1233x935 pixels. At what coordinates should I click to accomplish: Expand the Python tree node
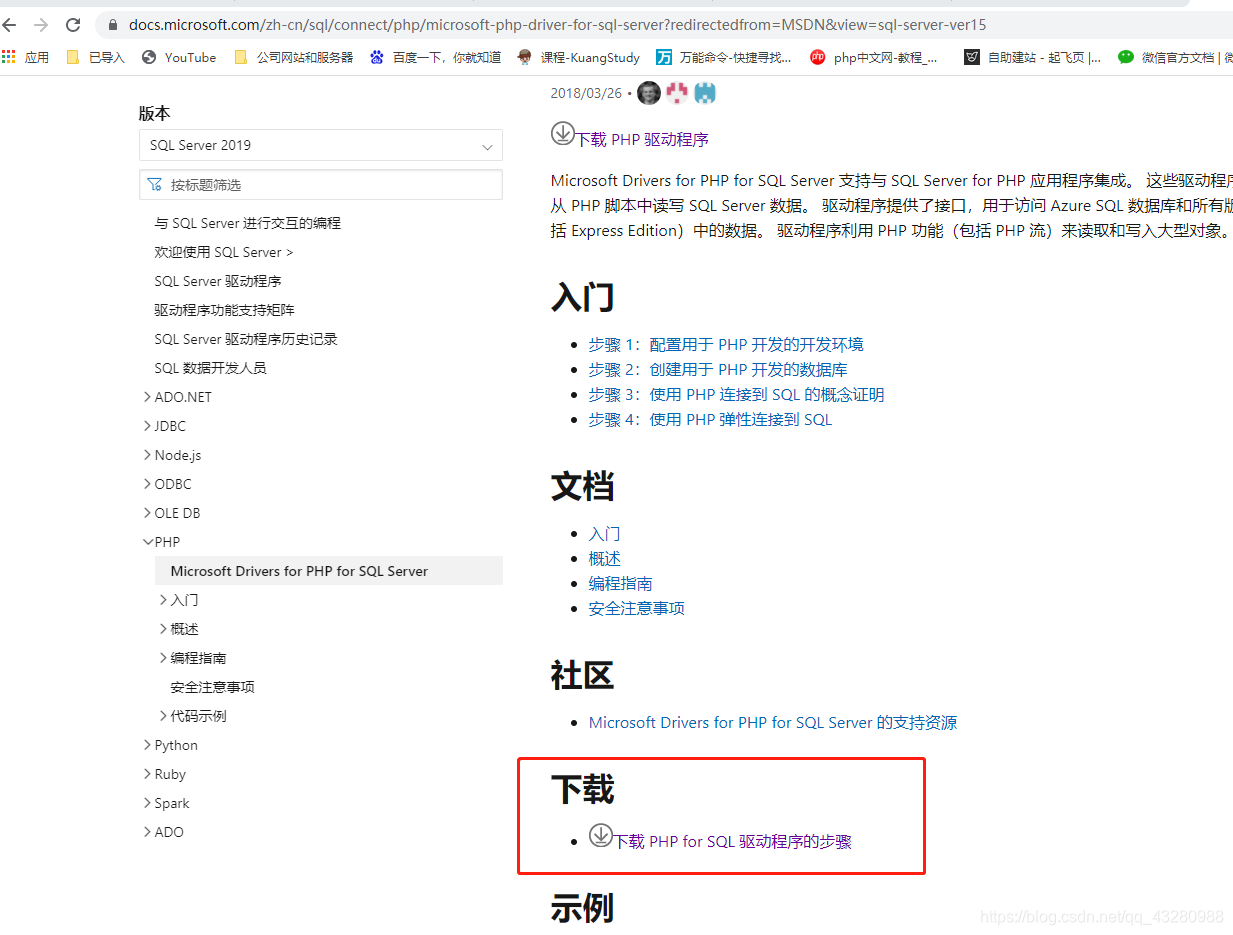(x=148, y=745)
